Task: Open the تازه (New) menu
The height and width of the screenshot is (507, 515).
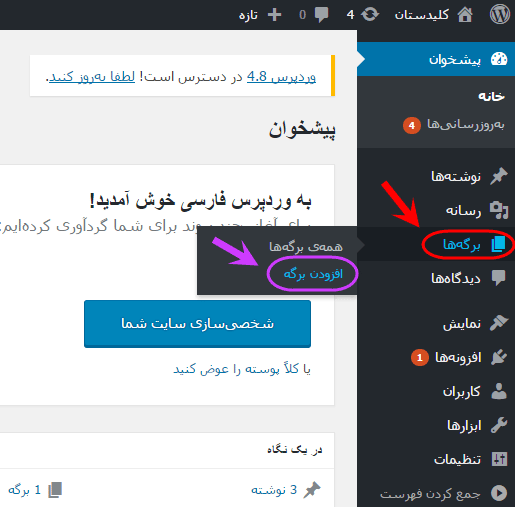Action: click(x=248, y=15)
